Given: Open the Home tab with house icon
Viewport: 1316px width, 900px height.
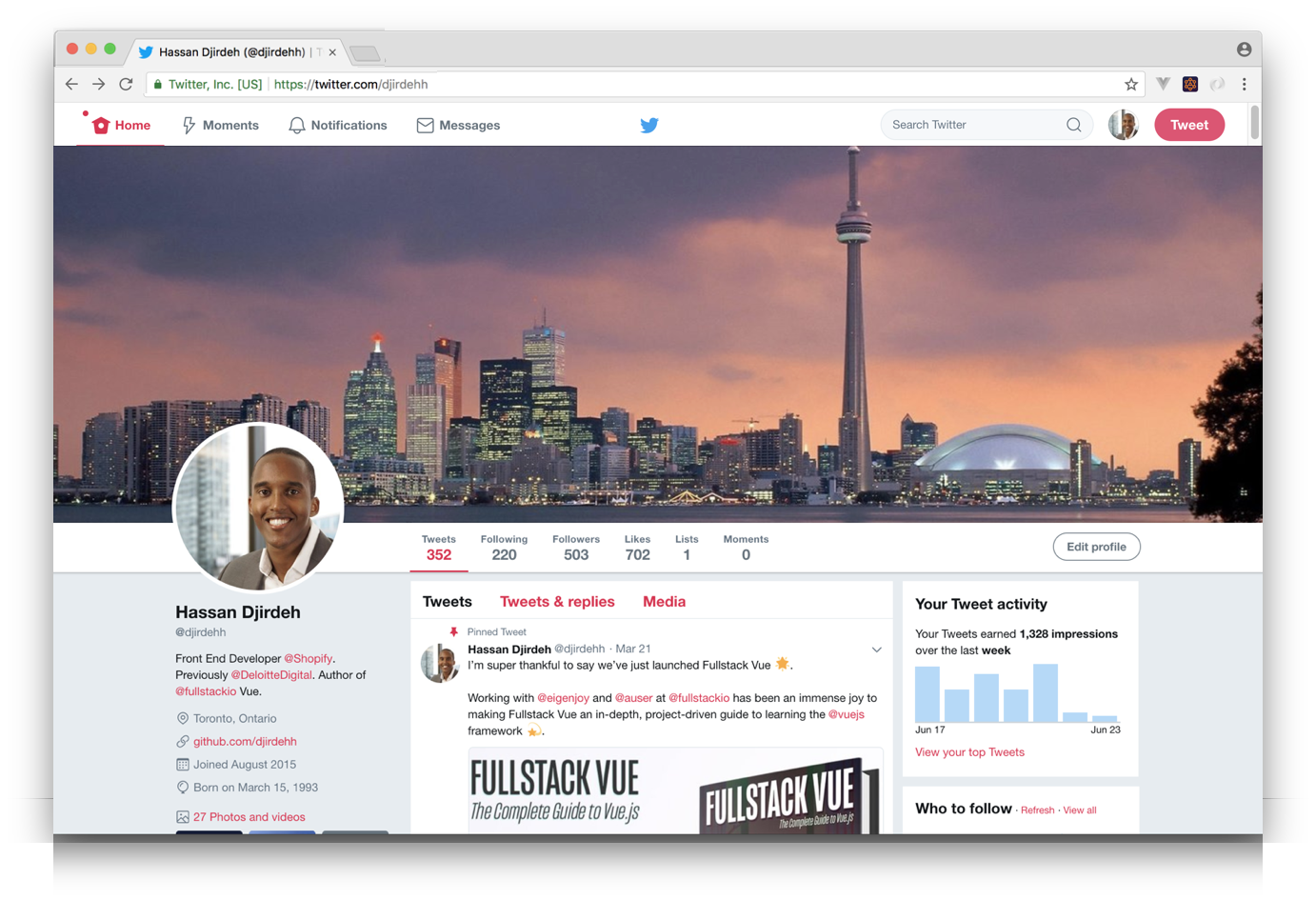Looking at the screenshot, I should tap(122, 125).
